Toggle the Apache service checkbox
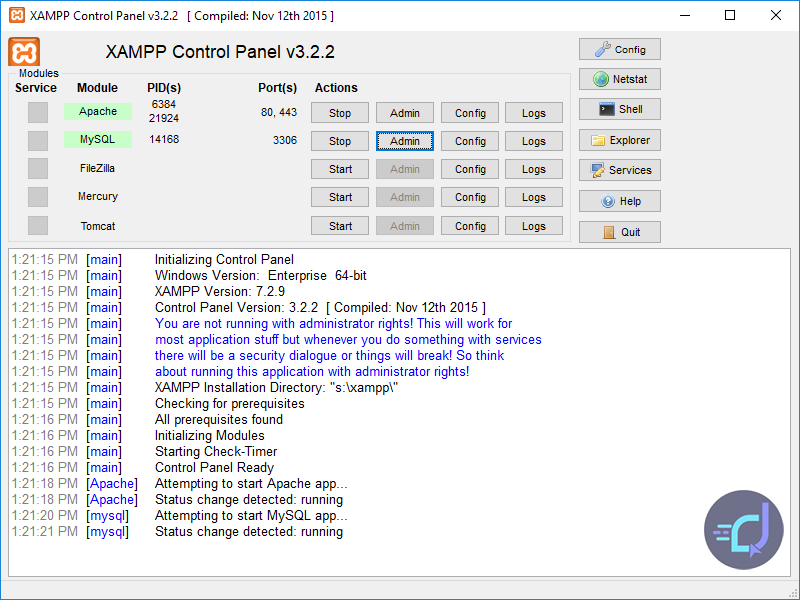 [38, 112]
